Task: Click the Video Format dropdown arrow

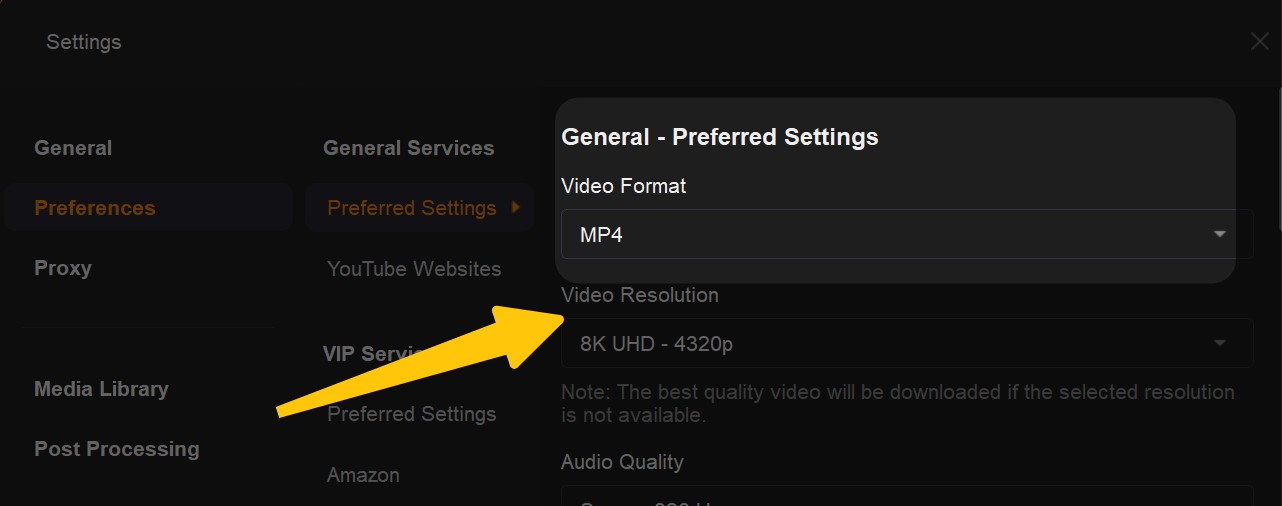Action: point(1219,234)
